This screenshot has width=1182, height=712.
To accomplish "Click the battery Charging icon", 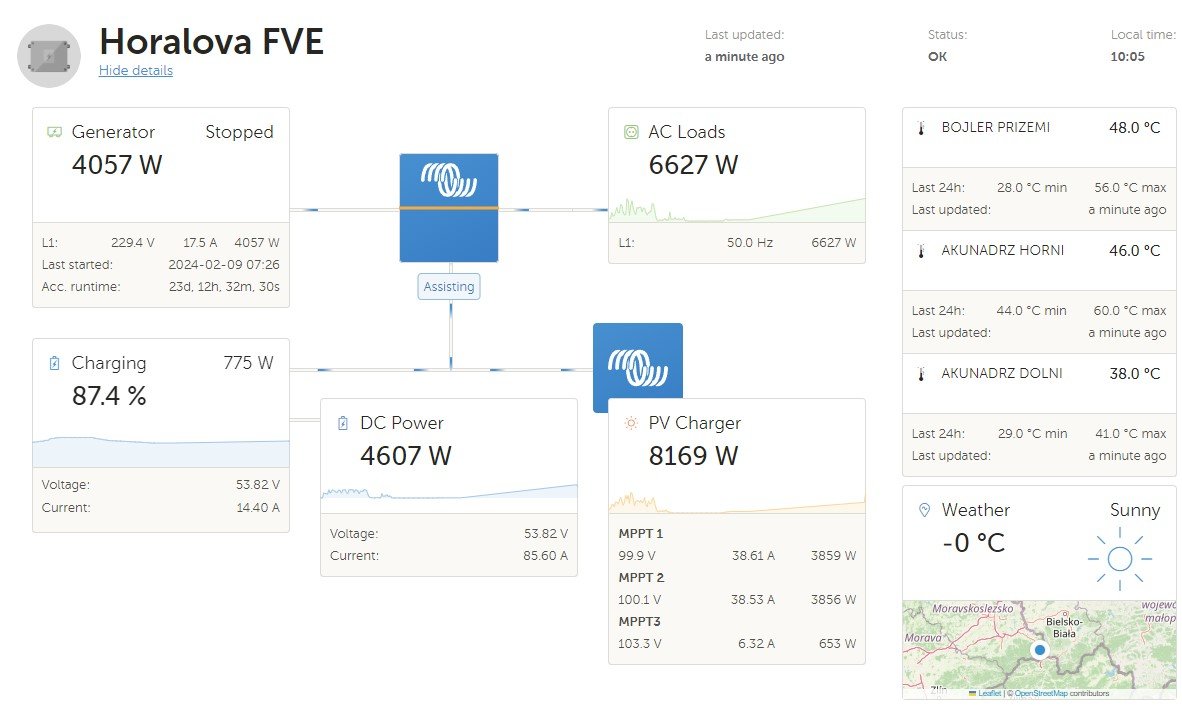I will point(54,363).
